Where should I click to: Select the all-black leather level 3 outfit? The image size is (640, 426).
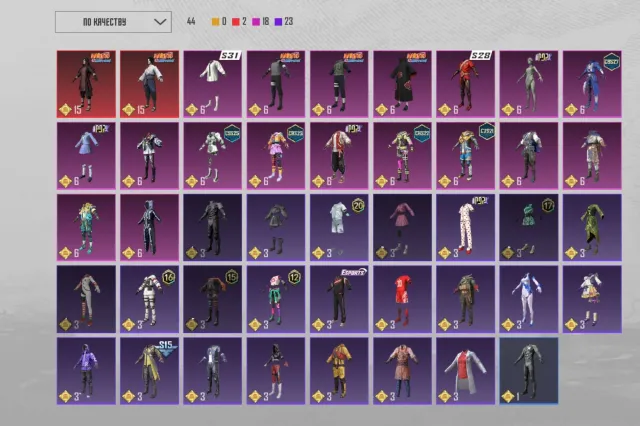click(x=213, y=228)
